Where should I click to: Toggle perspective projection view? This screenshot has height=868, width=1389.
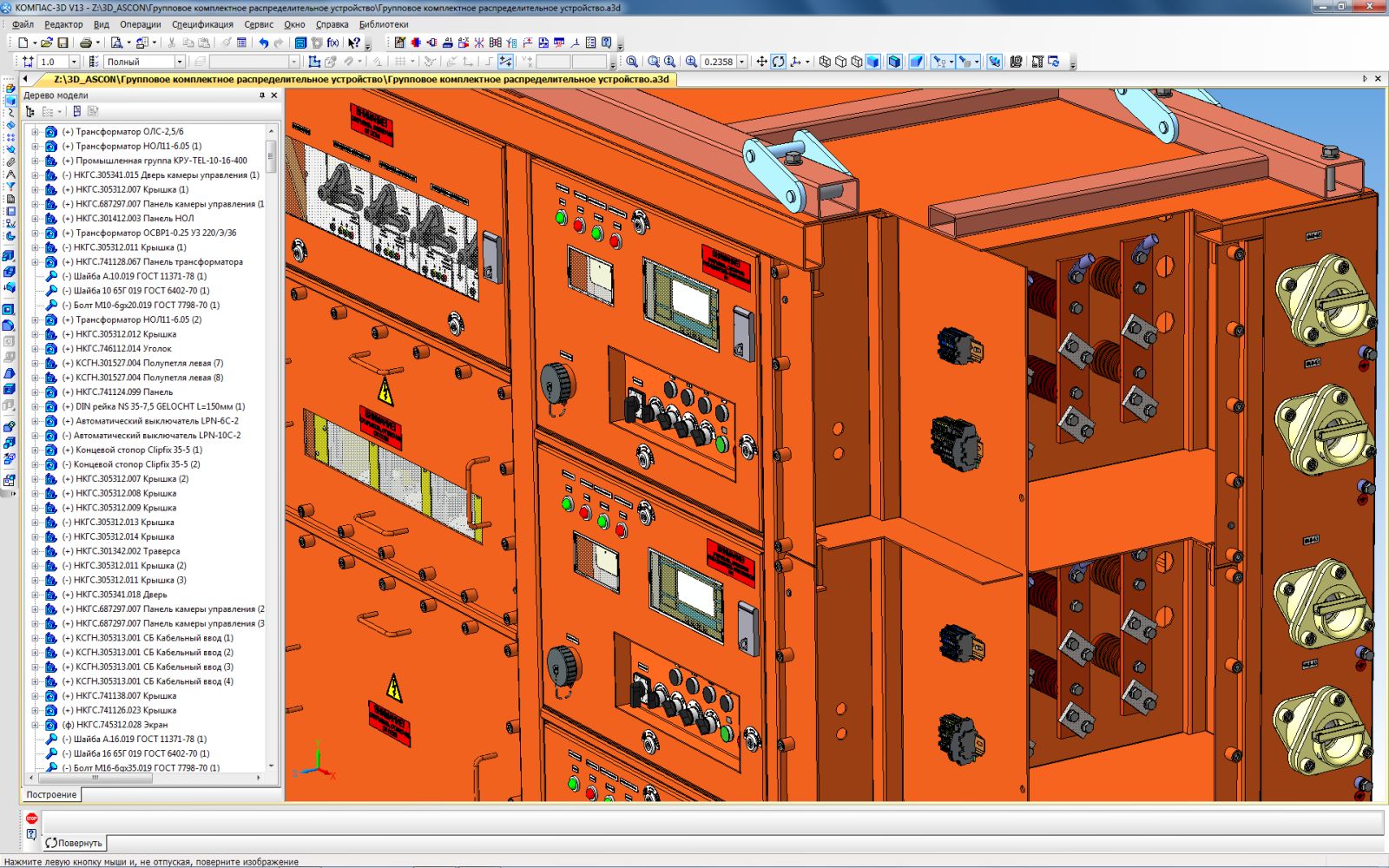[x=916, y=62]
